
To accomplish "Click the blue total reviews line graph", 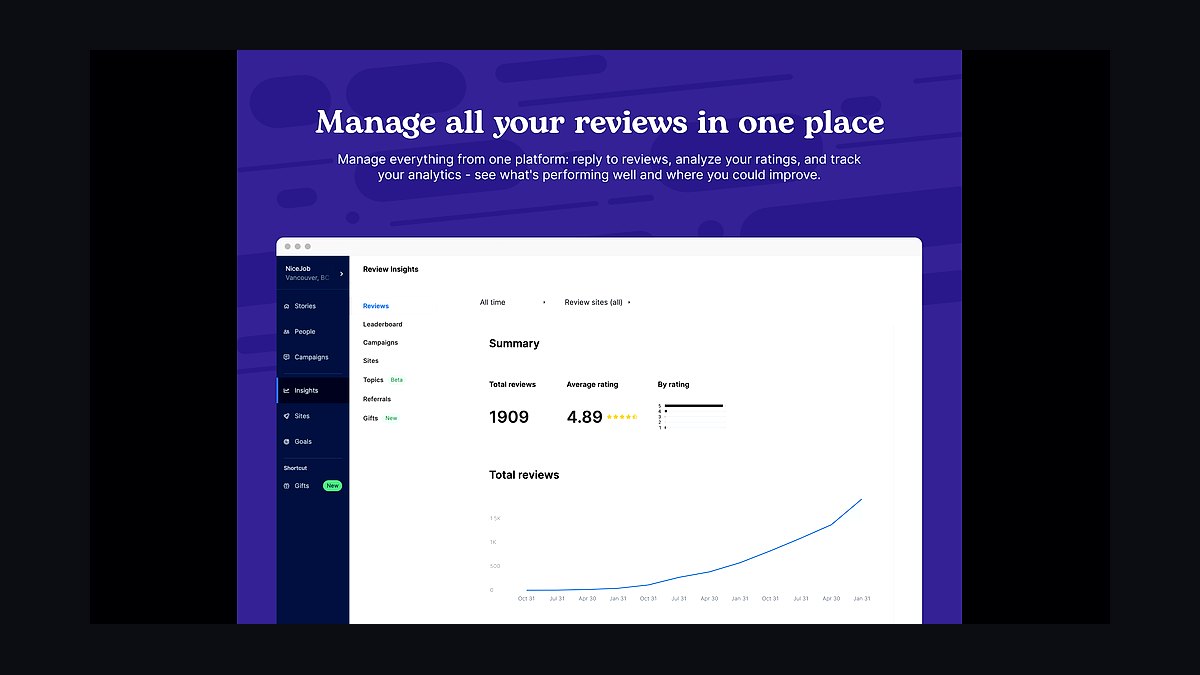I will [x=694, y=546].
